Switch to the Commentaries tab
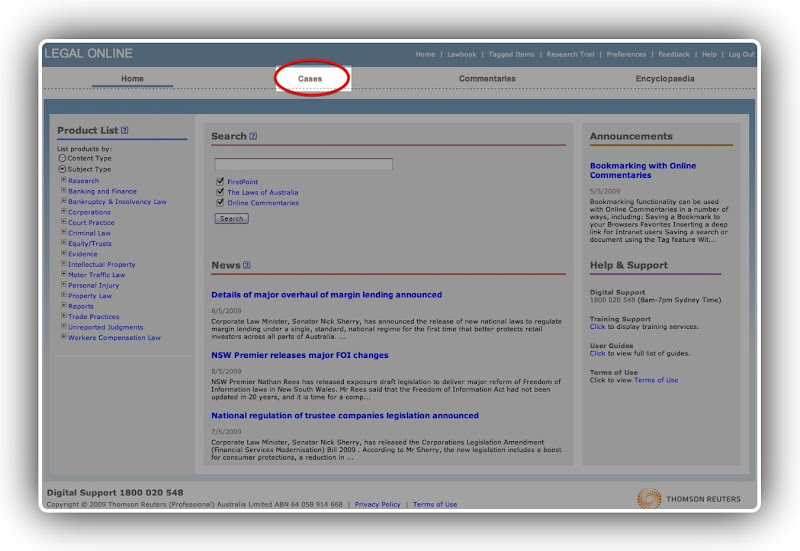The image size is (800, 551). [487, 79]
